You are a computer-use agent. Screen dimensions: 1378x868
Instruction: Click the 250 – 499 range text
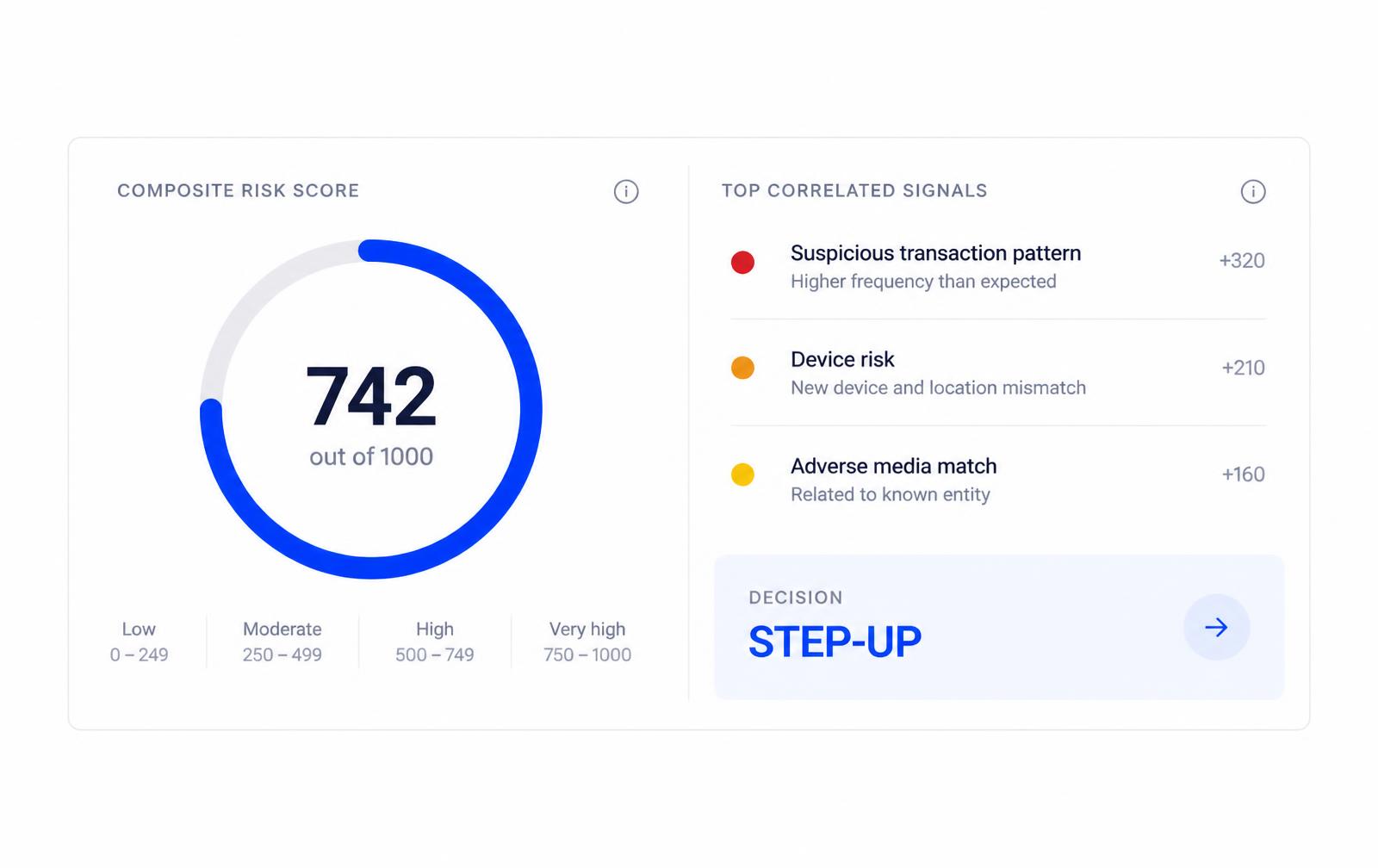tap(282, 655)
